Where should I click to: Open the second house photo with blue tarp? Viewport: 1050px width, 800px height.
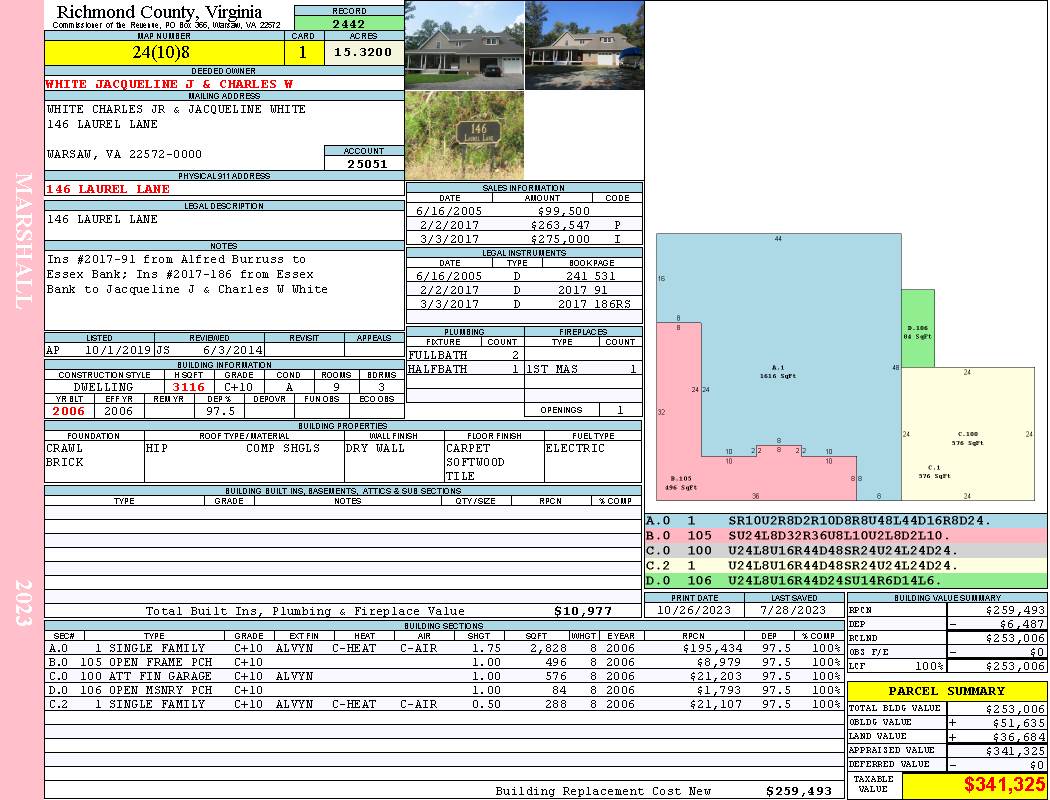coord(584,46)
